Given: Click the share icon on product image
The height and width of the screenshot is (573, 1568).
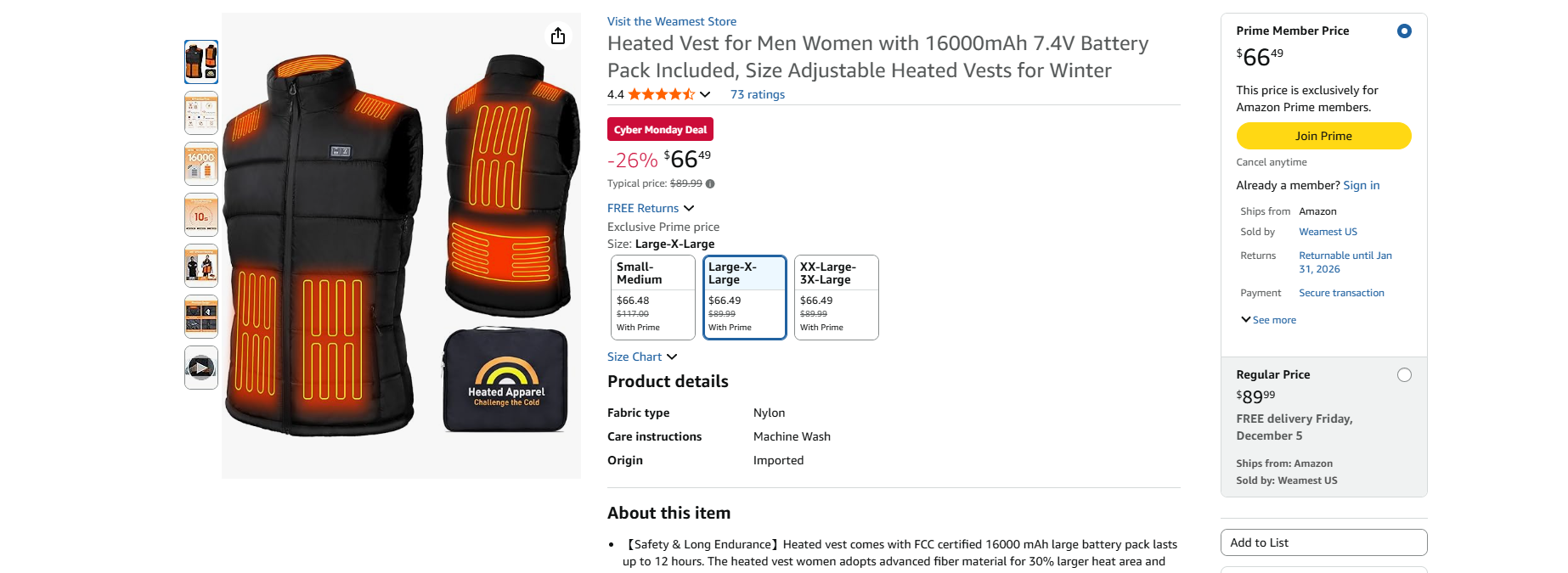Looking at the screenshot, I should [x=558, y=36].
